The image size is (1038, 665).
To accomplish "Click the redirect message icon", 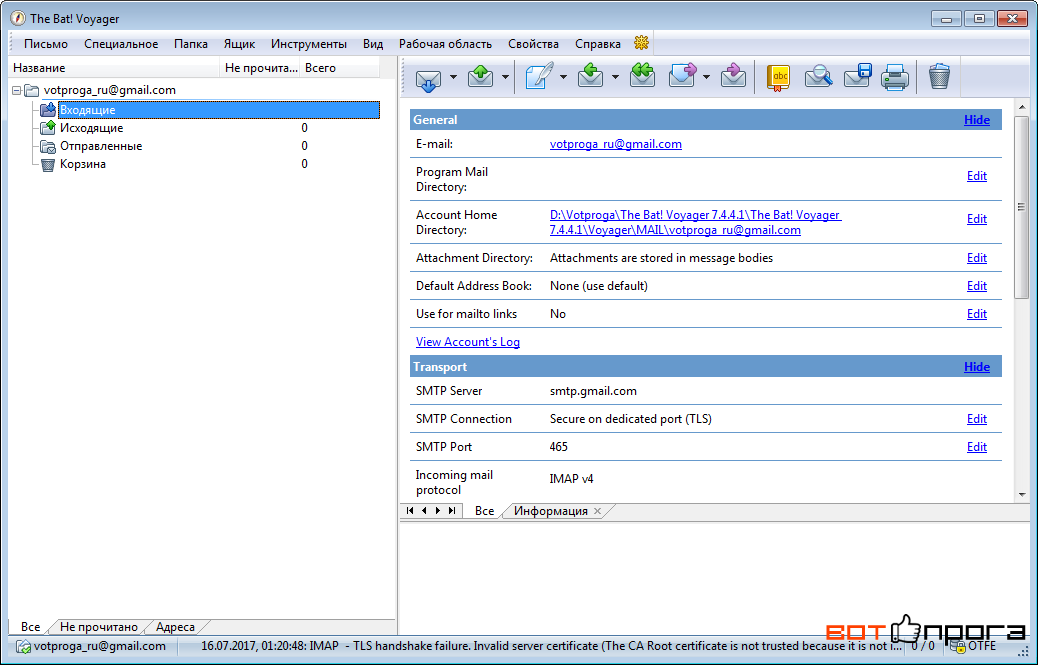I will pyautogui.click(x=733, y=77).
